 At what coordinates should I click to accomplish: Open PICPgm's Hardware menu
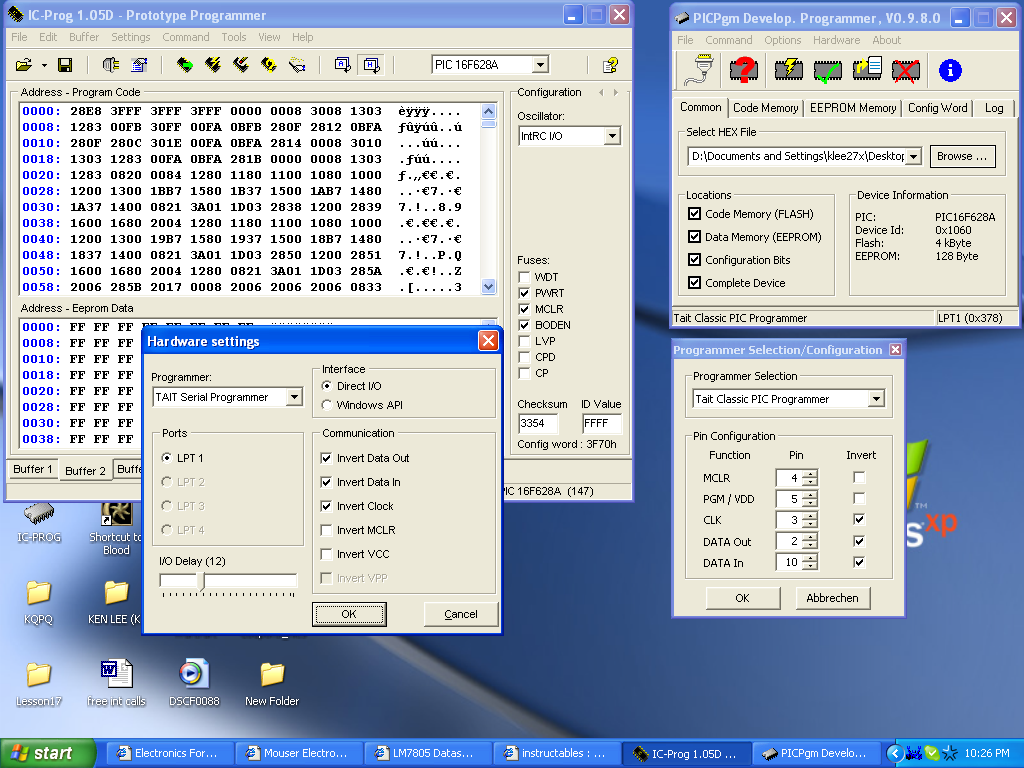click(836, 40)
